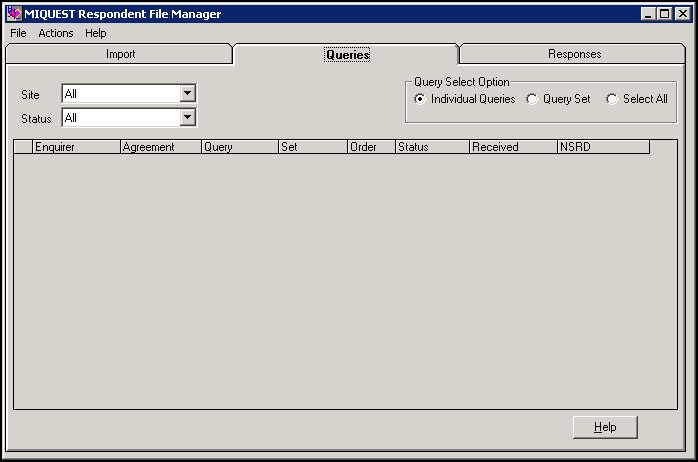
Task: Sort by the Query column header
Action: tap(239, 147)
